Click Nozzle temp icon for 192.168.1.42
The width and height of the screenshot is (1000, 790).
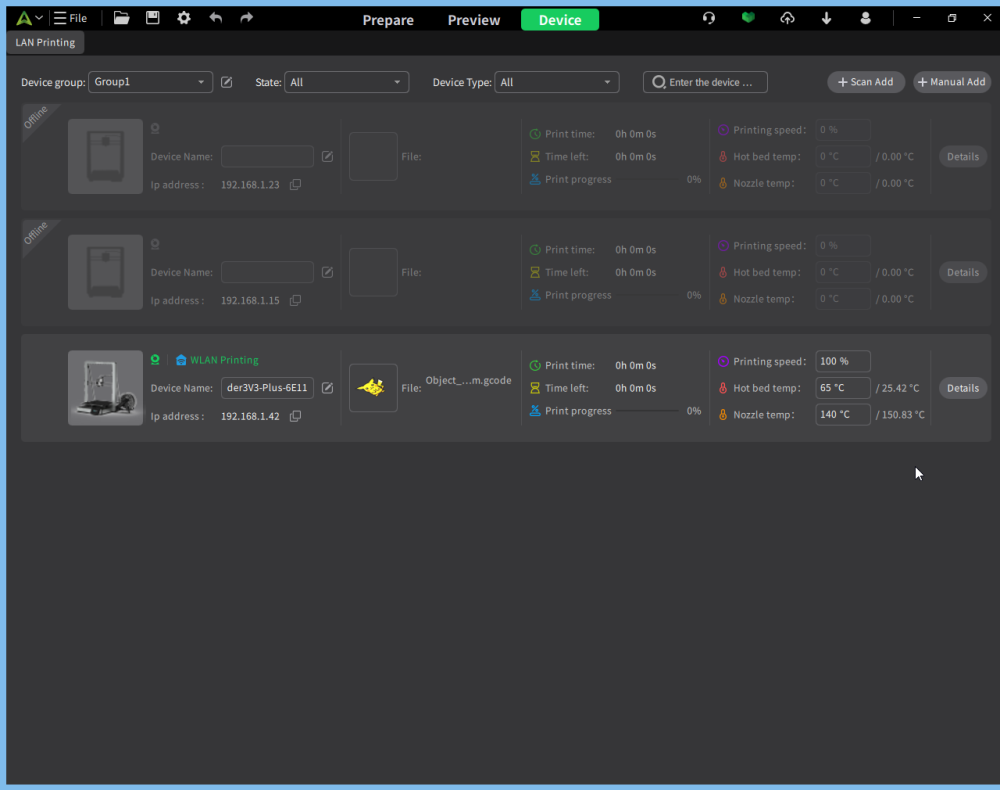tap(723, 414)
